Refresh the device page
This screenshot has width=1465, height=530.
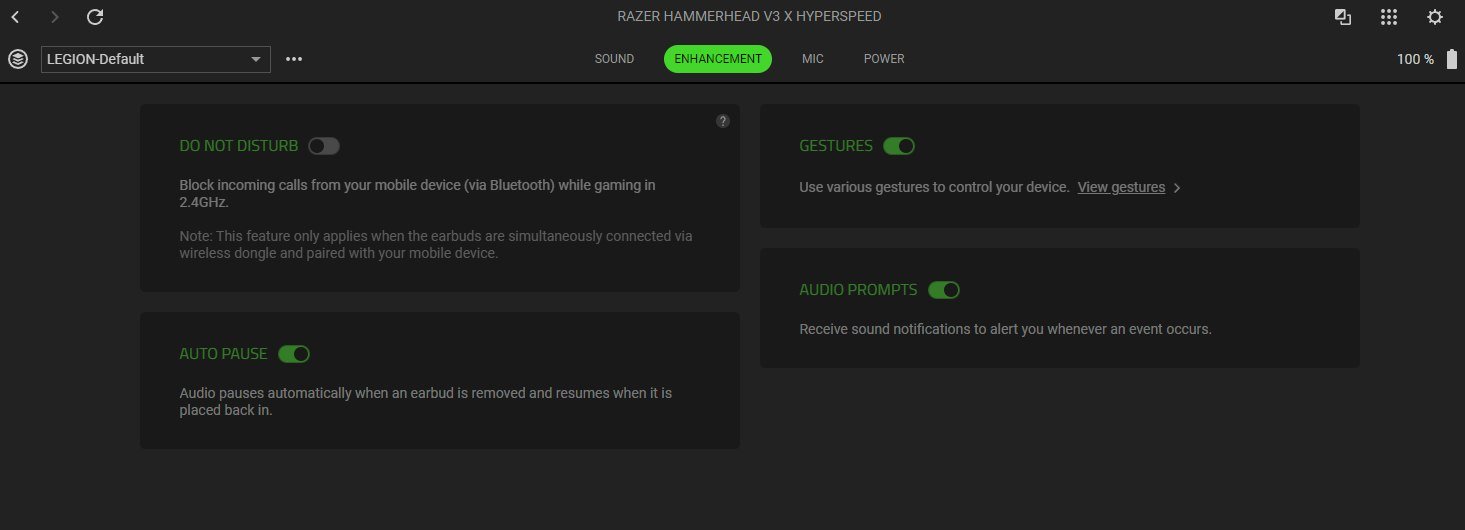click(x=95, y=17)
